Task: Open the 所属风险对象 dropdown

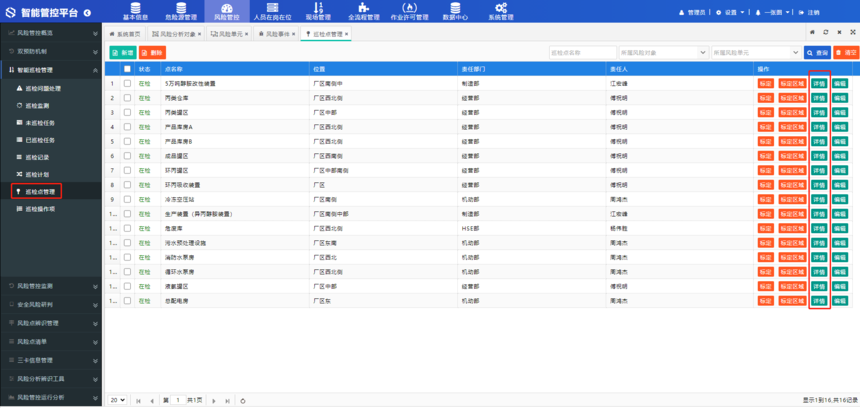Action: point(659,52)
